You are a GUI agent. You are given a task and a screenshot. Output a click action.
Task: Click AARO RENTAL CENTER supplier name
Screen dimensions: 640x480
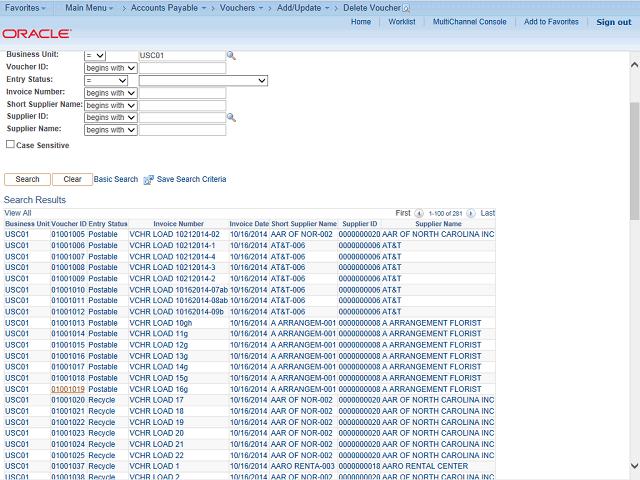(x=425, y=466)
